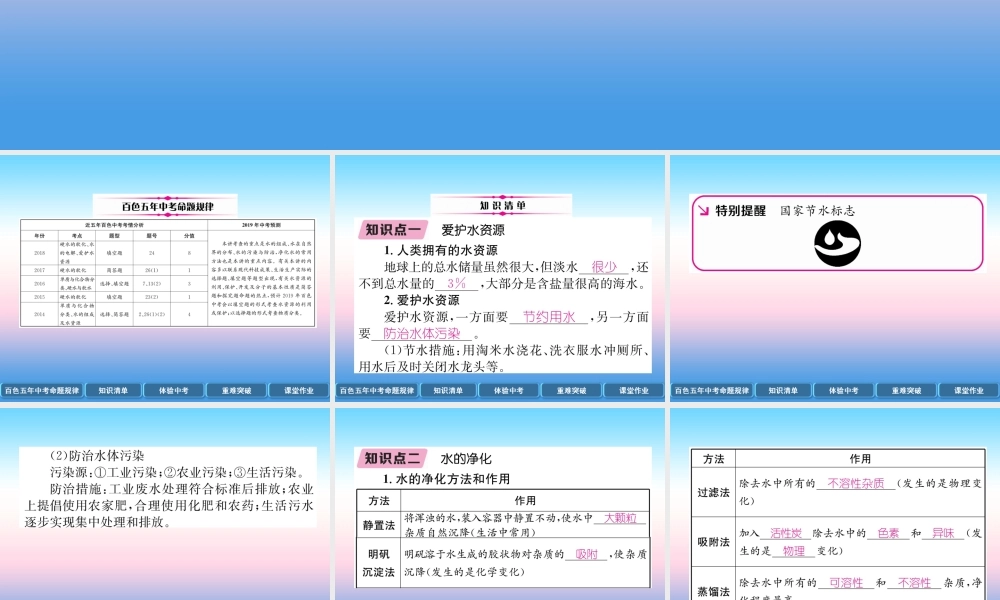Viewport: 1000px width, 600px height.
Task: Click the pink answer 3%
Action: pos(457,284)
